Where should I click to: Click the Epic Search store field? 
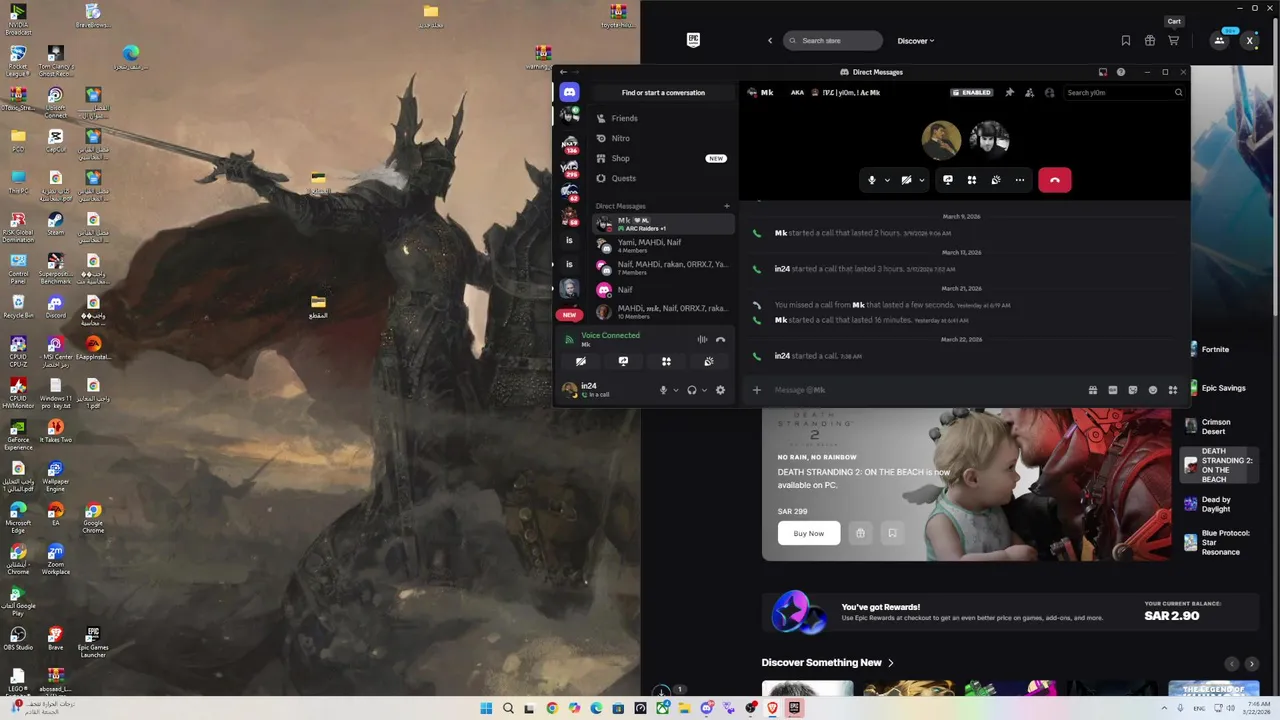(x=833, y=41)
